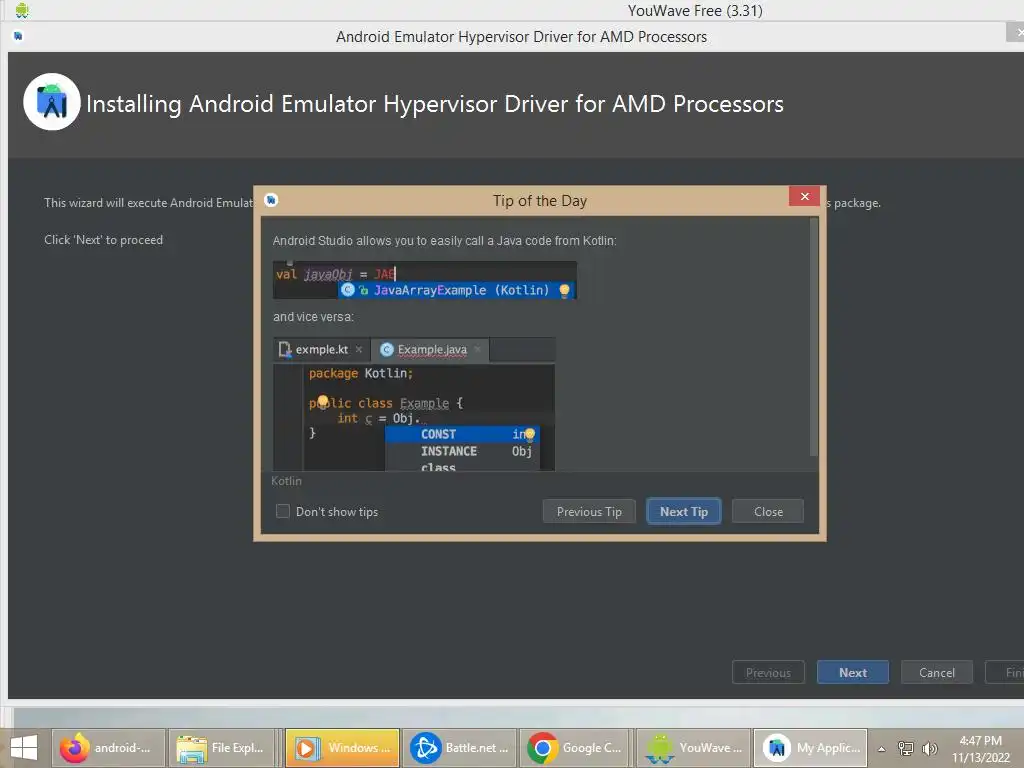The image size is (1024, 768).
Task: Click the tip's first code screenshot image
Action: (x=424, y=280)
